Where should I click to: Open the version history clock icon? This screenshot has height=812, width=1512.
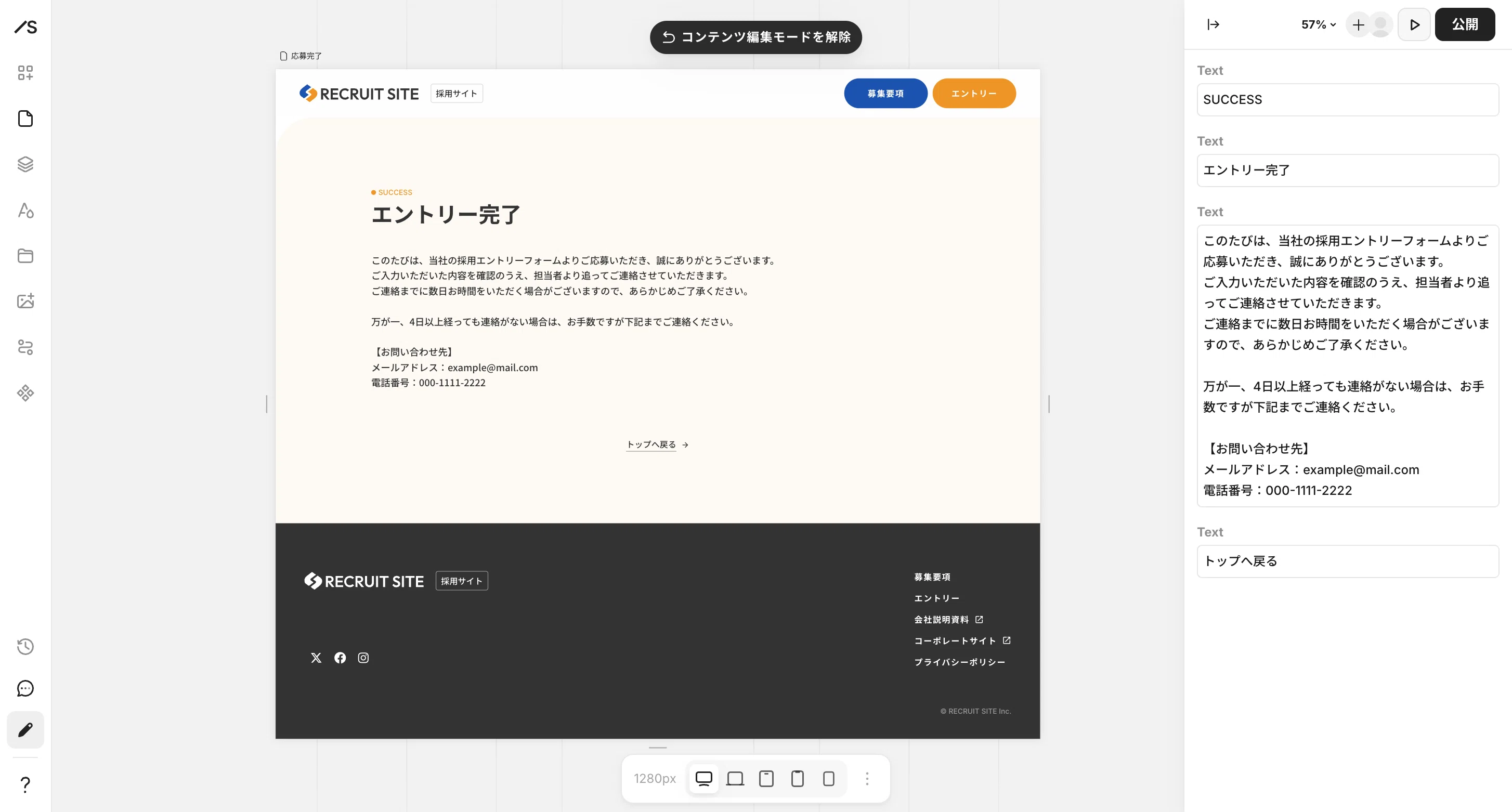pos(25,647)
